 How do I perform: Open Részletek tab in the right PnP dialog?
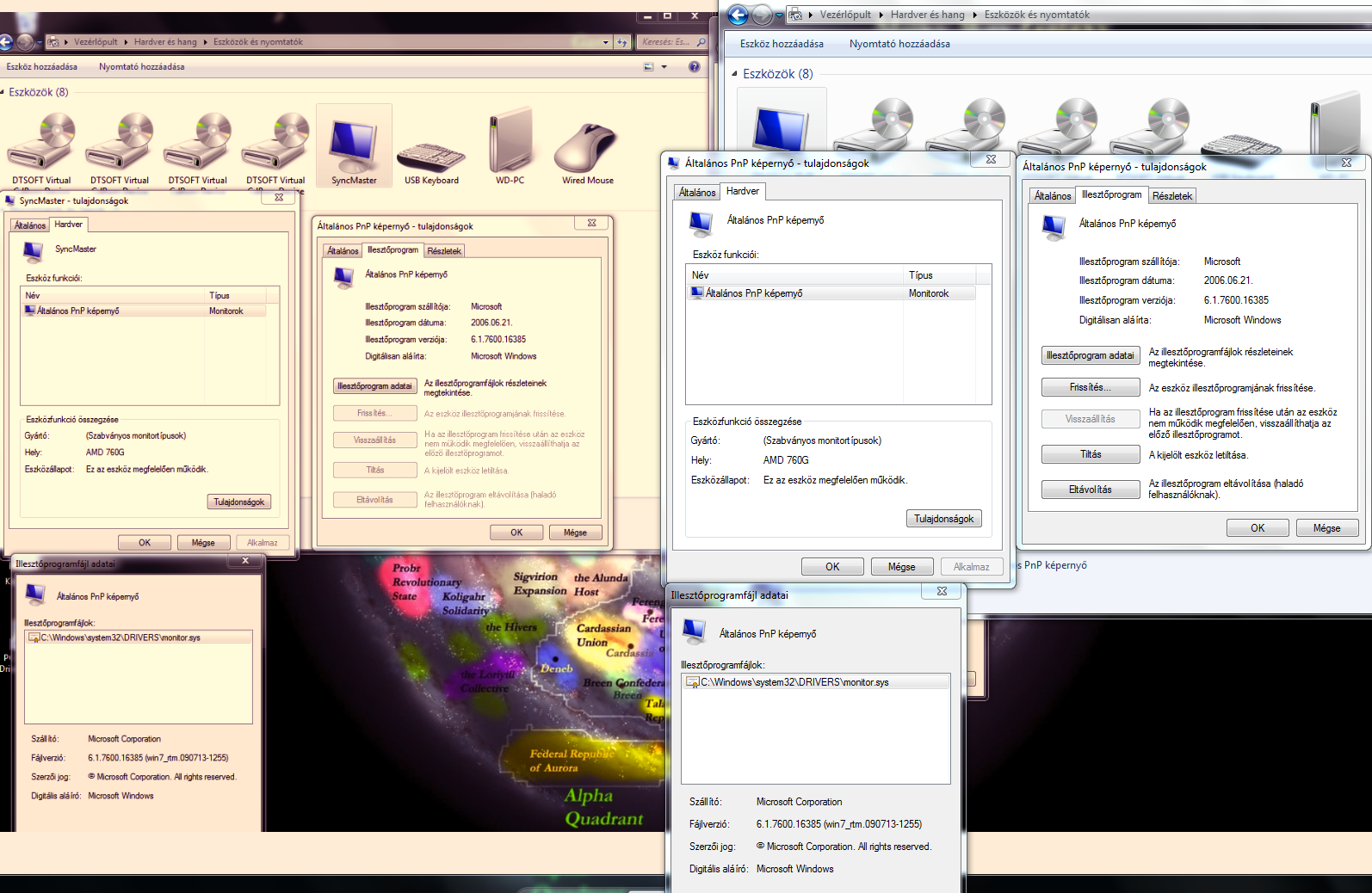(x=1172, y=196)
